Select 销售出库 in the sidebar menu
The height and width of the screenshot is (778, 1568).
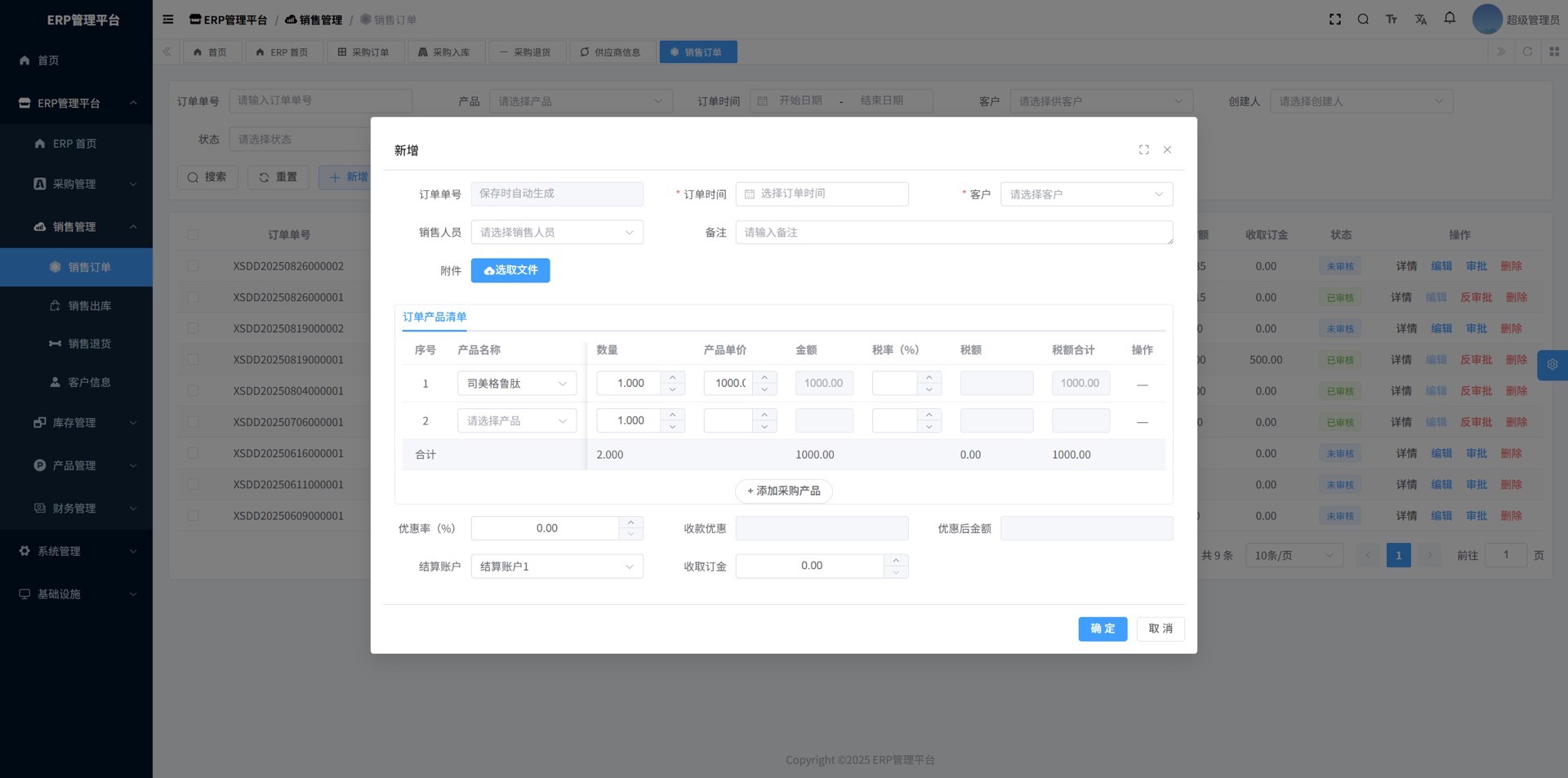pos(89,306)
